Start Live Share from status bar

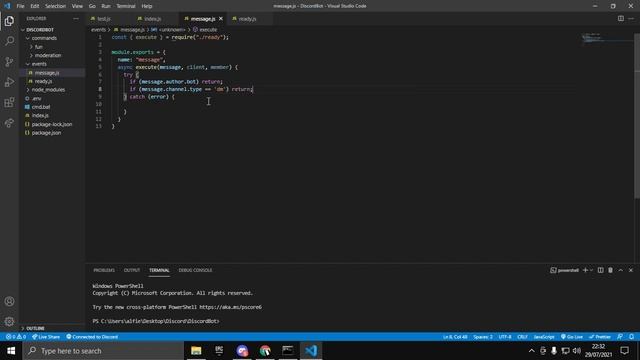[x=46, y=337]
